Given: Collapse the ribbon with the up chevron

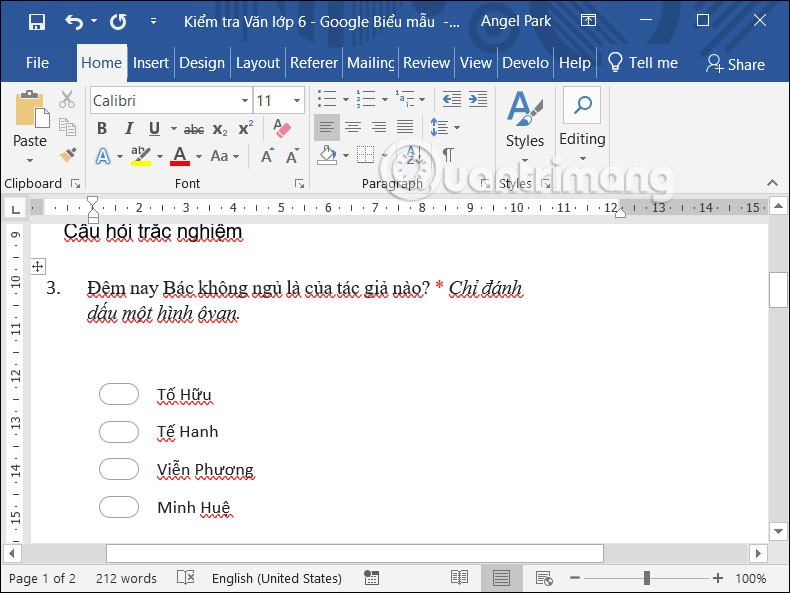Looking at the screenshot, I should pos(772,183).
